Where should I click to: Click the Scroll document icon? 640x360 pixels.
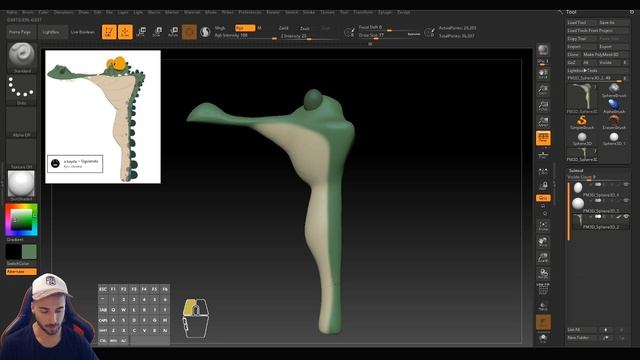[x=543, y=74]
